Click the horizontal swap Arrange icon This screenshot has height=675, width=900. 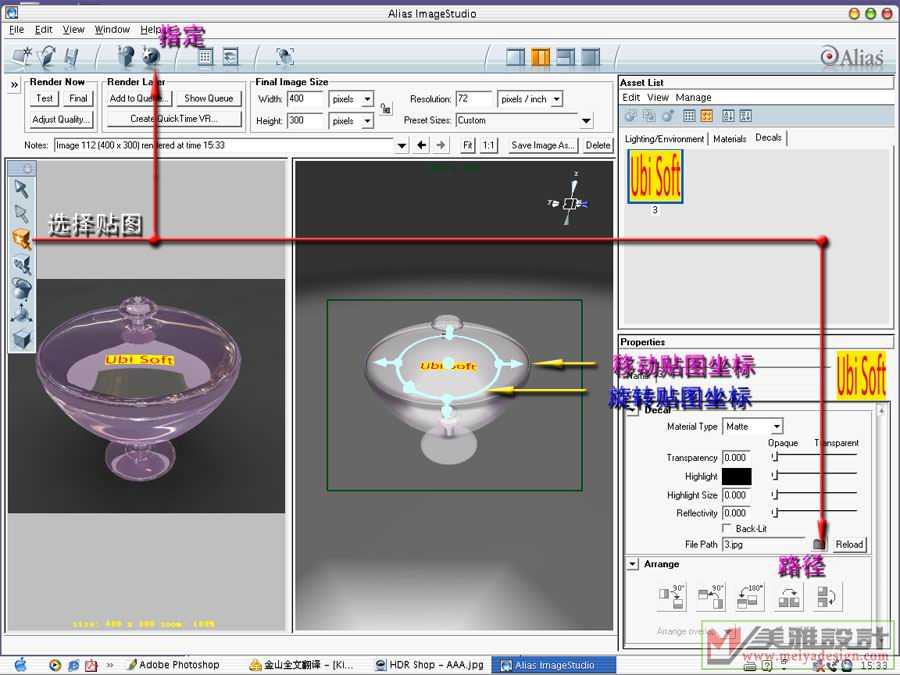(789, 597)
